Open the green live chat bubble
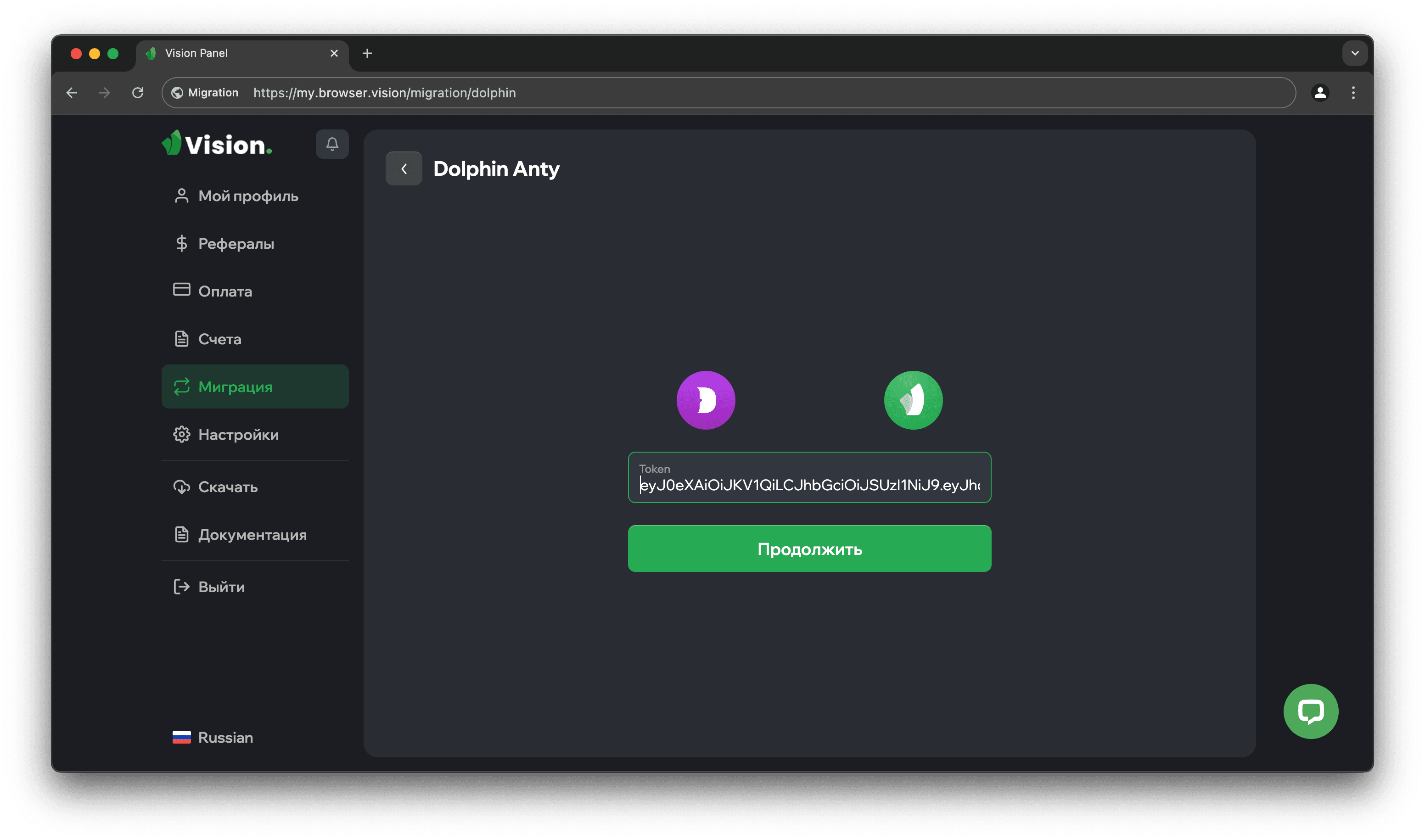Viewport: 1425px width, 840px height. pos(1310,711)
